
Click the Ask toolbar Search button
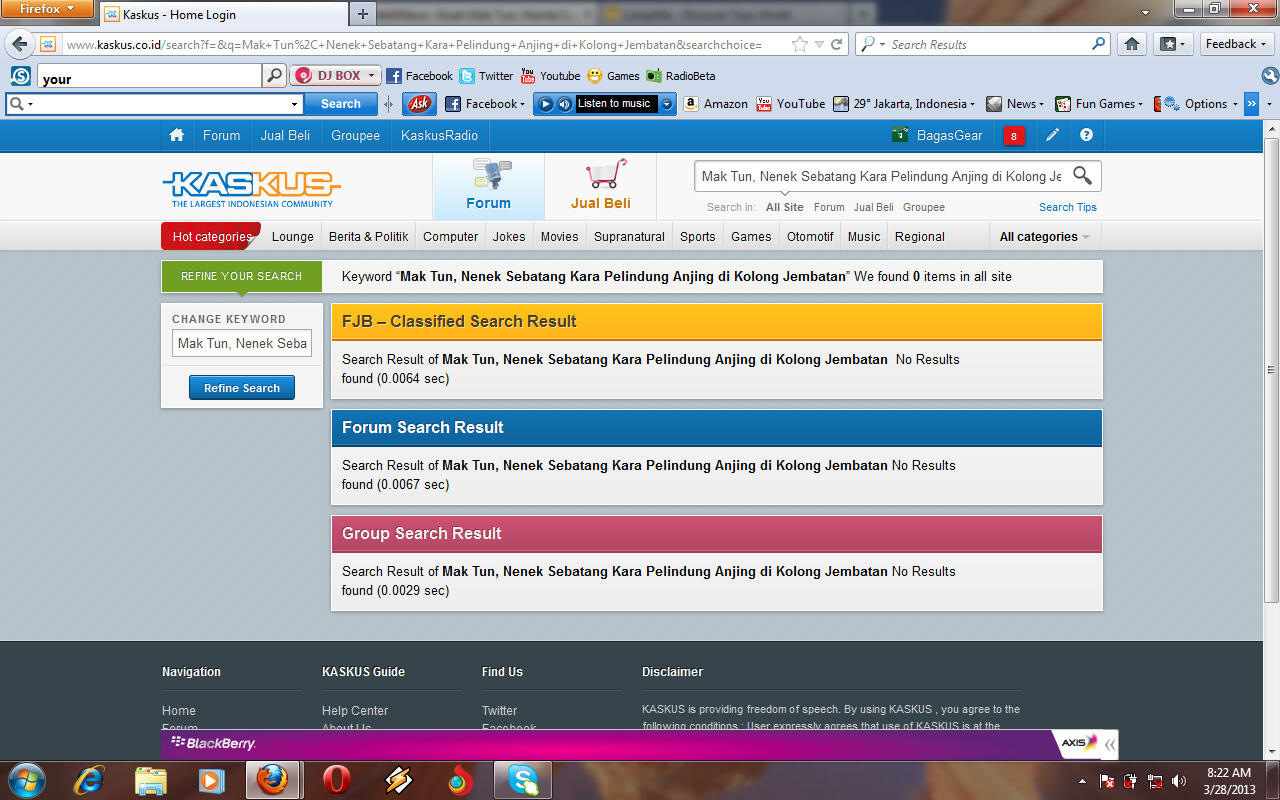point(341,104)
